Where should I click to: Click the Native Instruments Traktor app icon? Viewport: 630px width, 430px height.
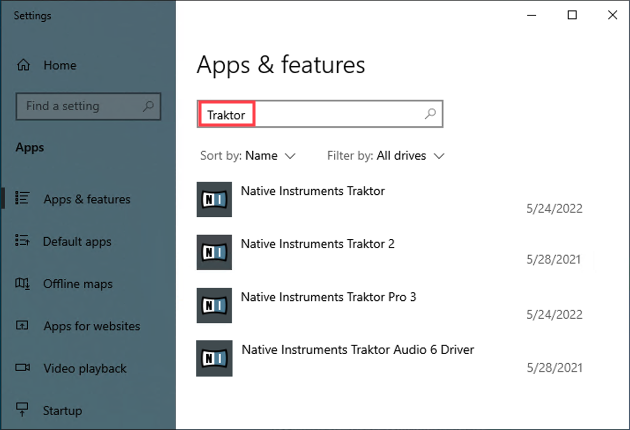214,199
